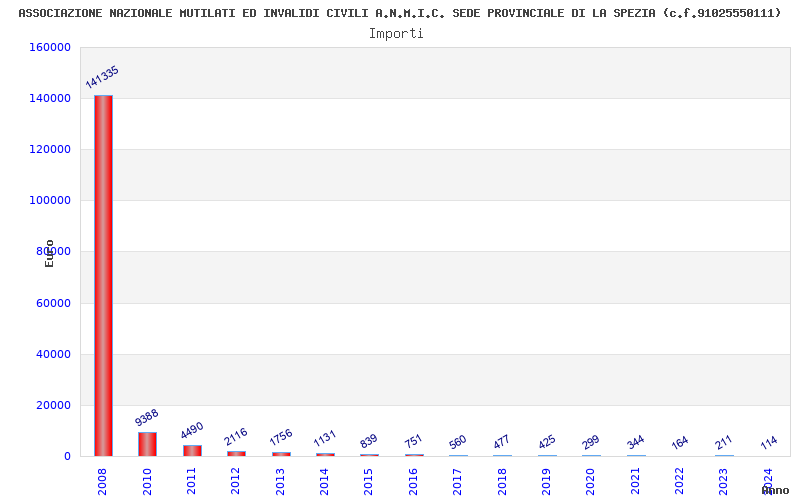Click the value label 425

point(546,442)
